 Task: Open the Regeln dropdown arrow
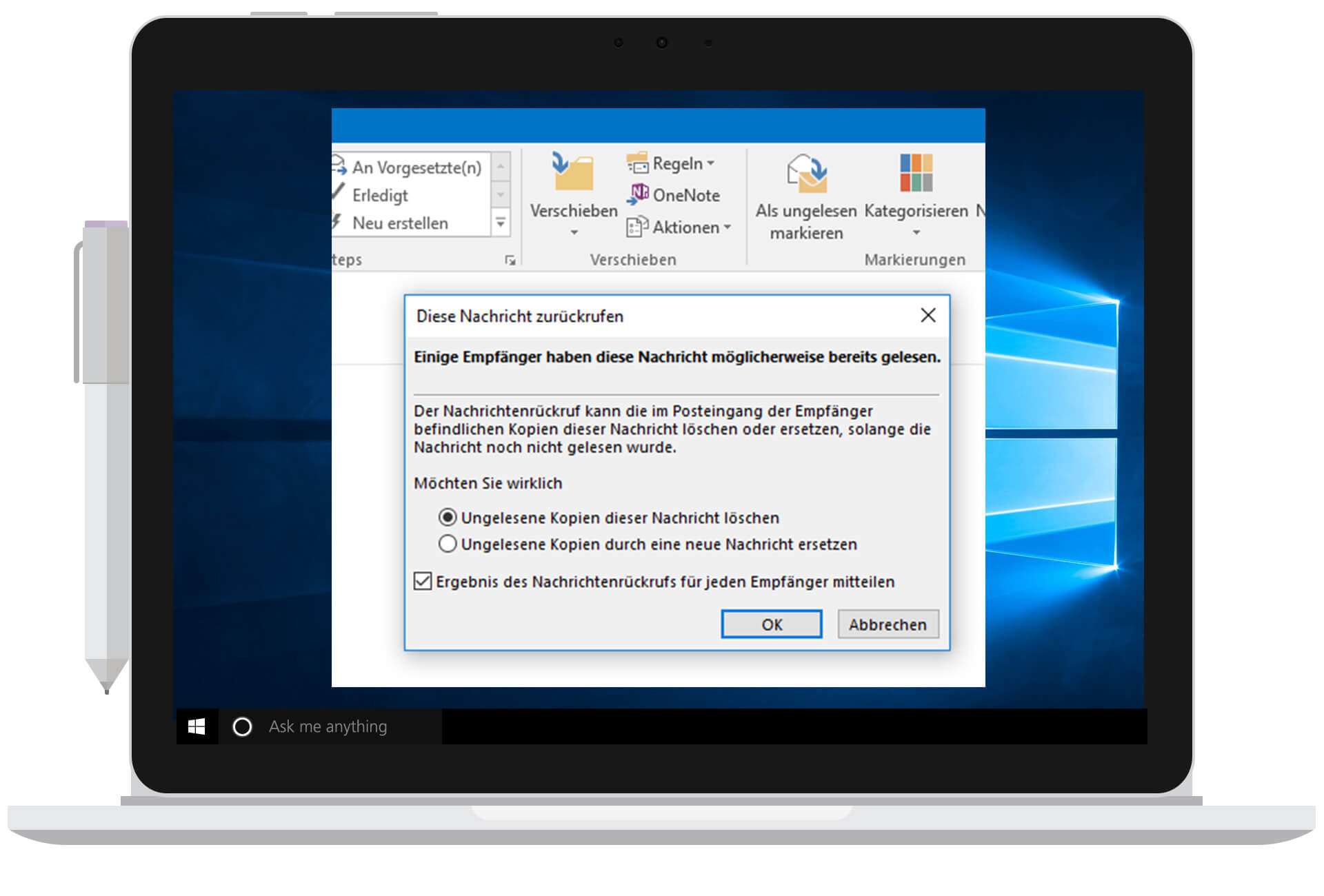coord(711,163)
